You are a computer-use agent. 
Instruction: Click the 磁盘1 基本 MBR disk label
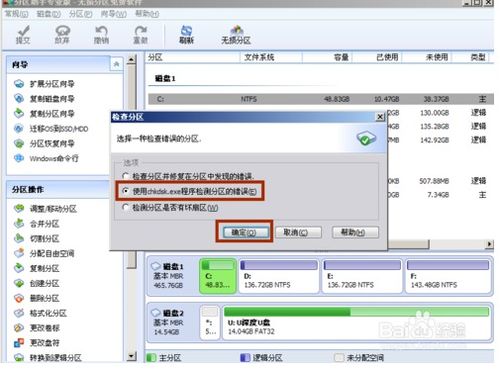point(169,276)
